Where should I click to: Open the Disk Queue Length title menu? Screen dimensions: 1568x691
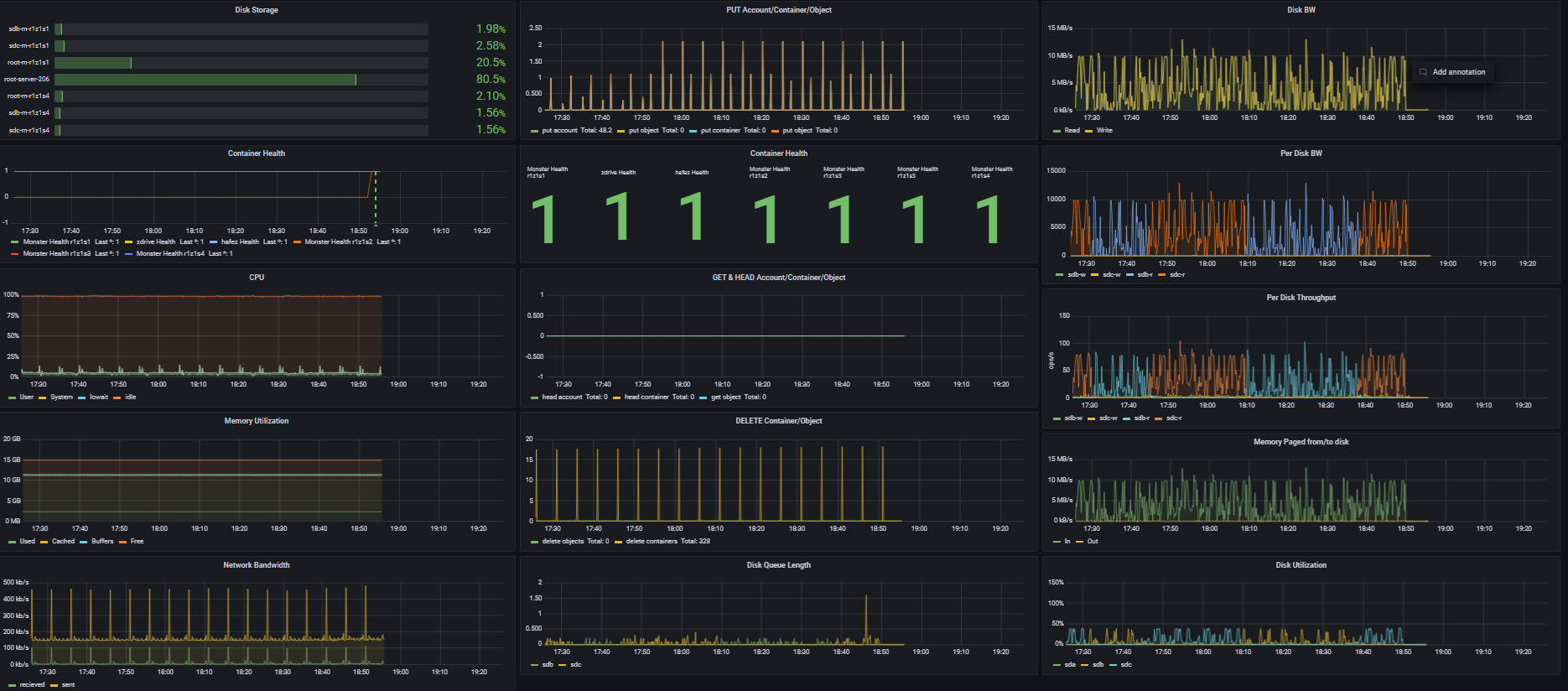point(778,565)
